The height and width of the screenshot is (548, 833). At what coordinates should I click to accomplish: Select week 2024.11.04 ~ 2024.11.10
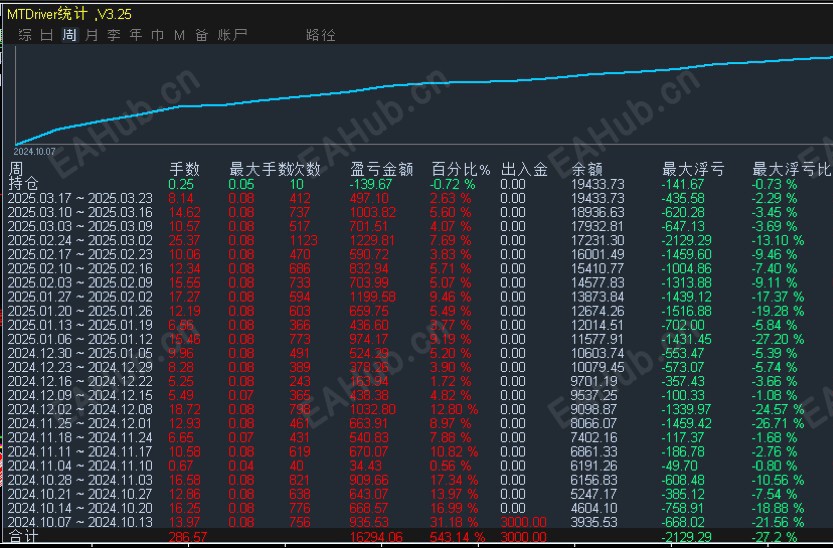pyautogui.click(x=80, y=466)
